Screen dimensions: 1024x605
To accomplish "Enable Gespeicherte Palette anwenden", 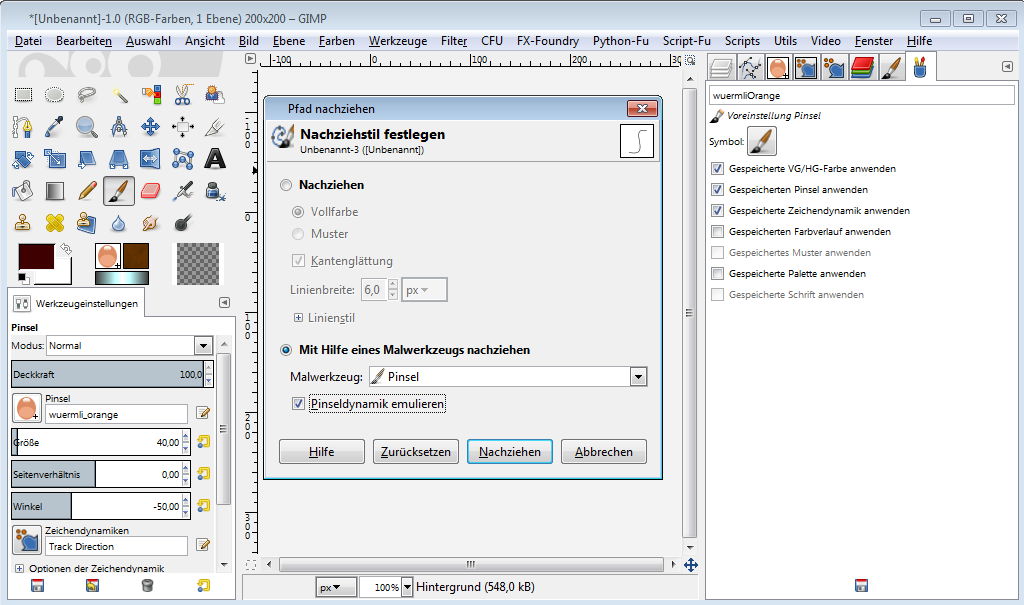I will click(x=717, y=273).
